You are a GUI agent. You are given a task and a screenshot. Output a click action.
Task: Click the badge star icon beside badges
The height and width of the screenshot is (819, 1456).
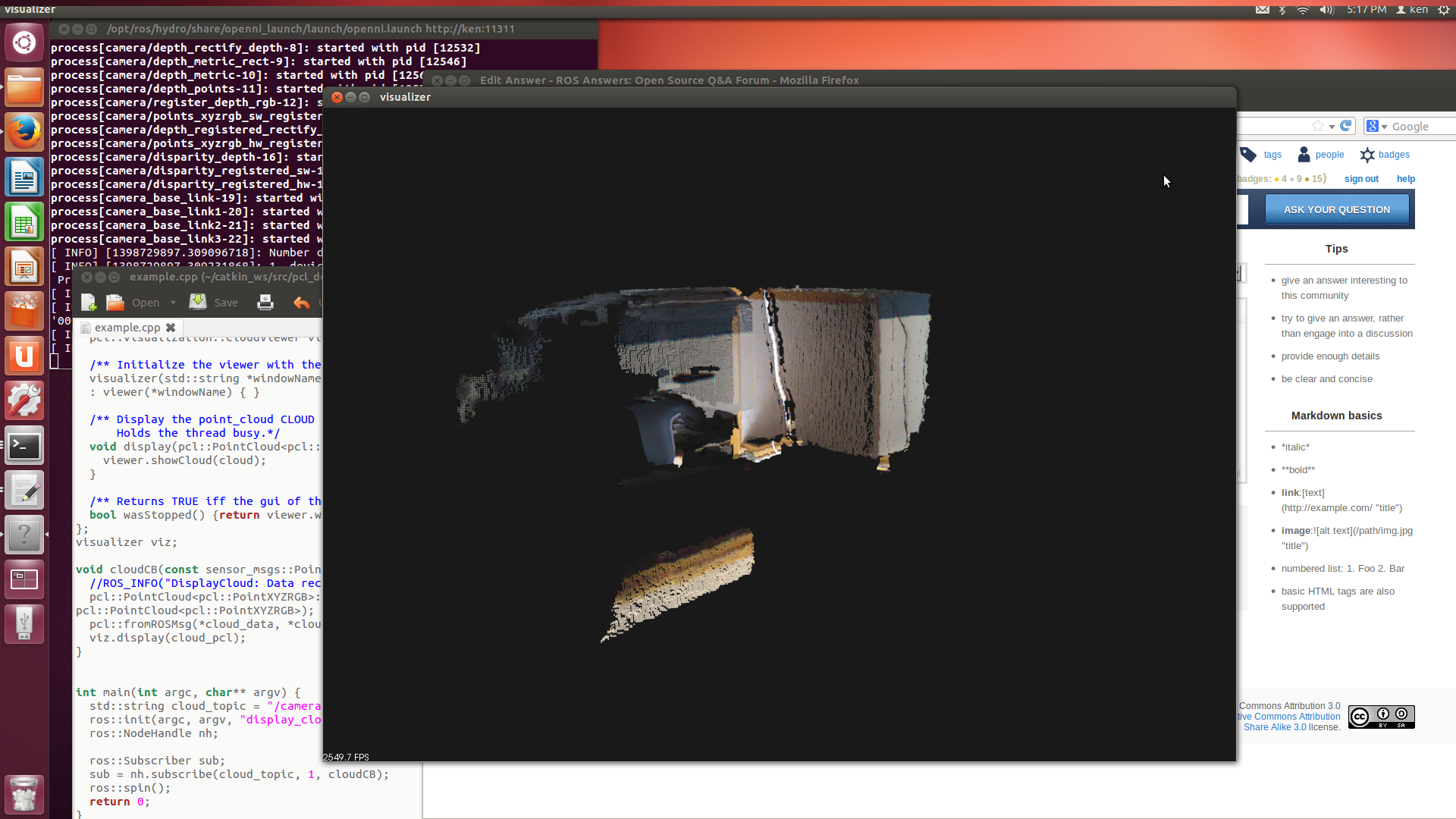pos(1367,155)
